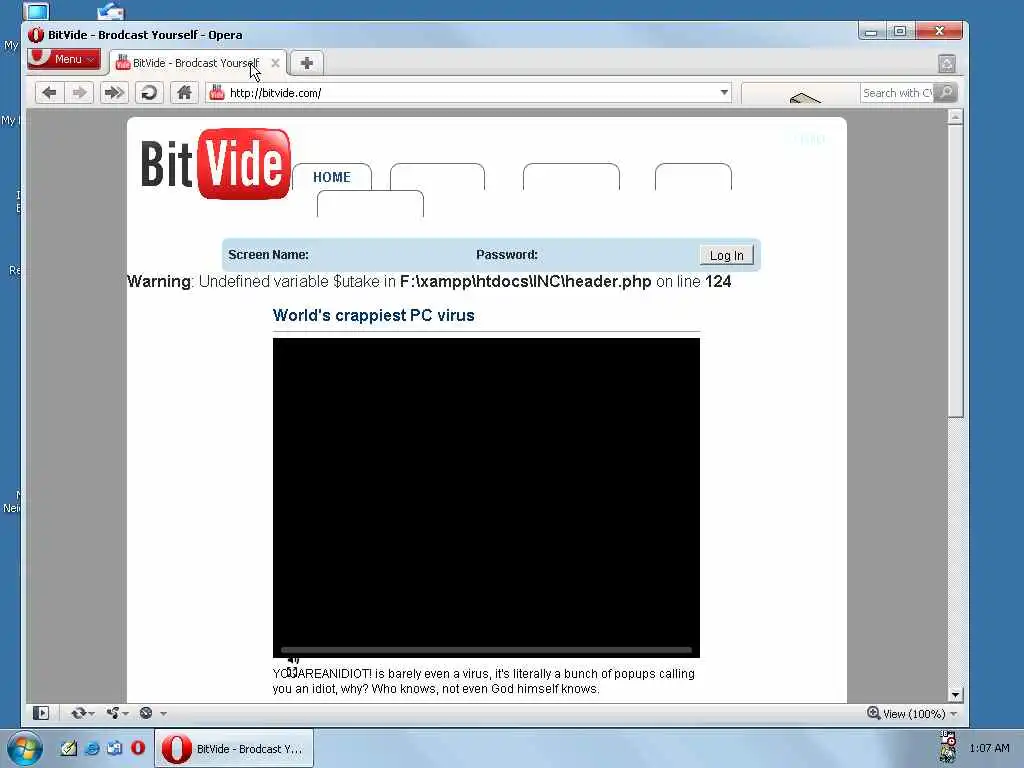Open the Opera Link sync status menu
Screen dimensions: 1024x768
point(82,713)
